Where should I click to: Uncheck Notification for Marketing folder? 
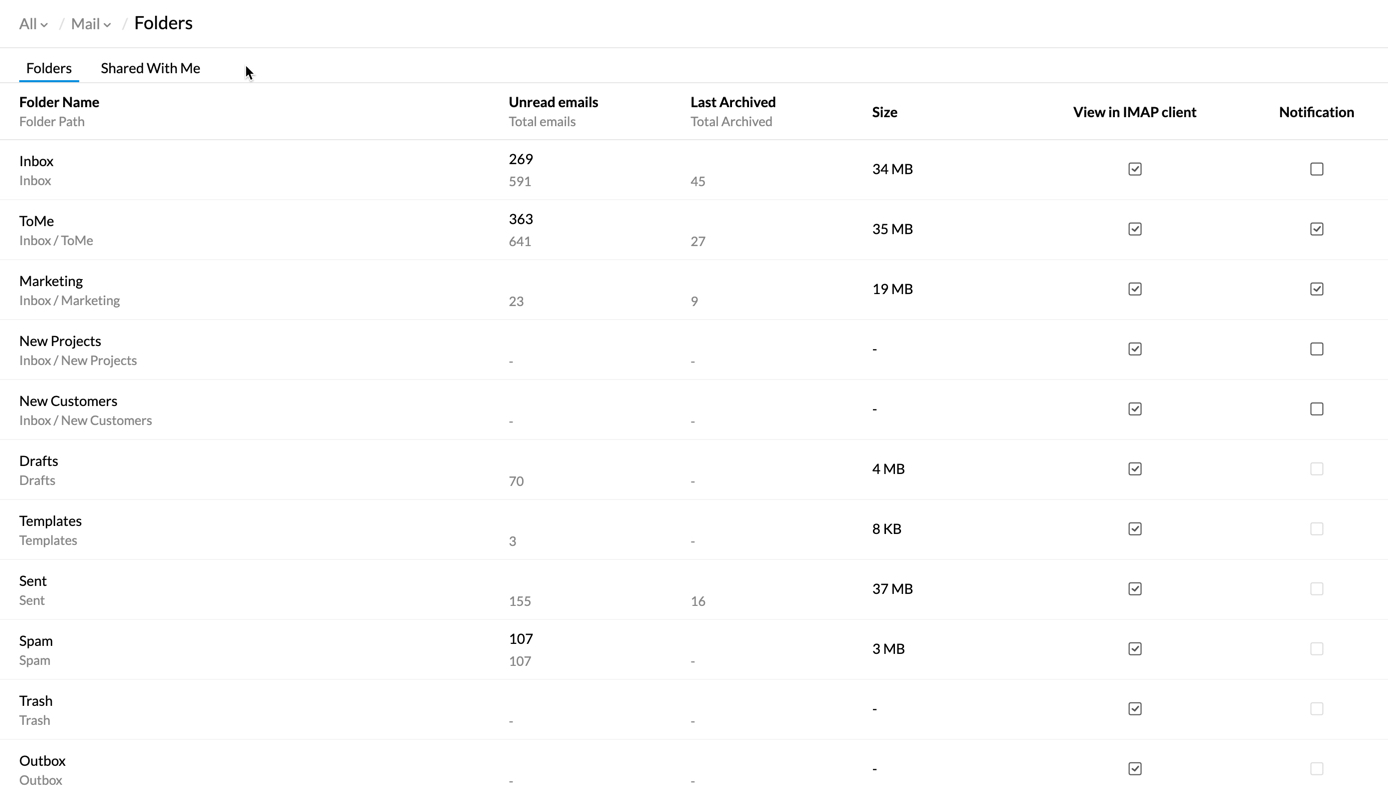(1316, 289)
